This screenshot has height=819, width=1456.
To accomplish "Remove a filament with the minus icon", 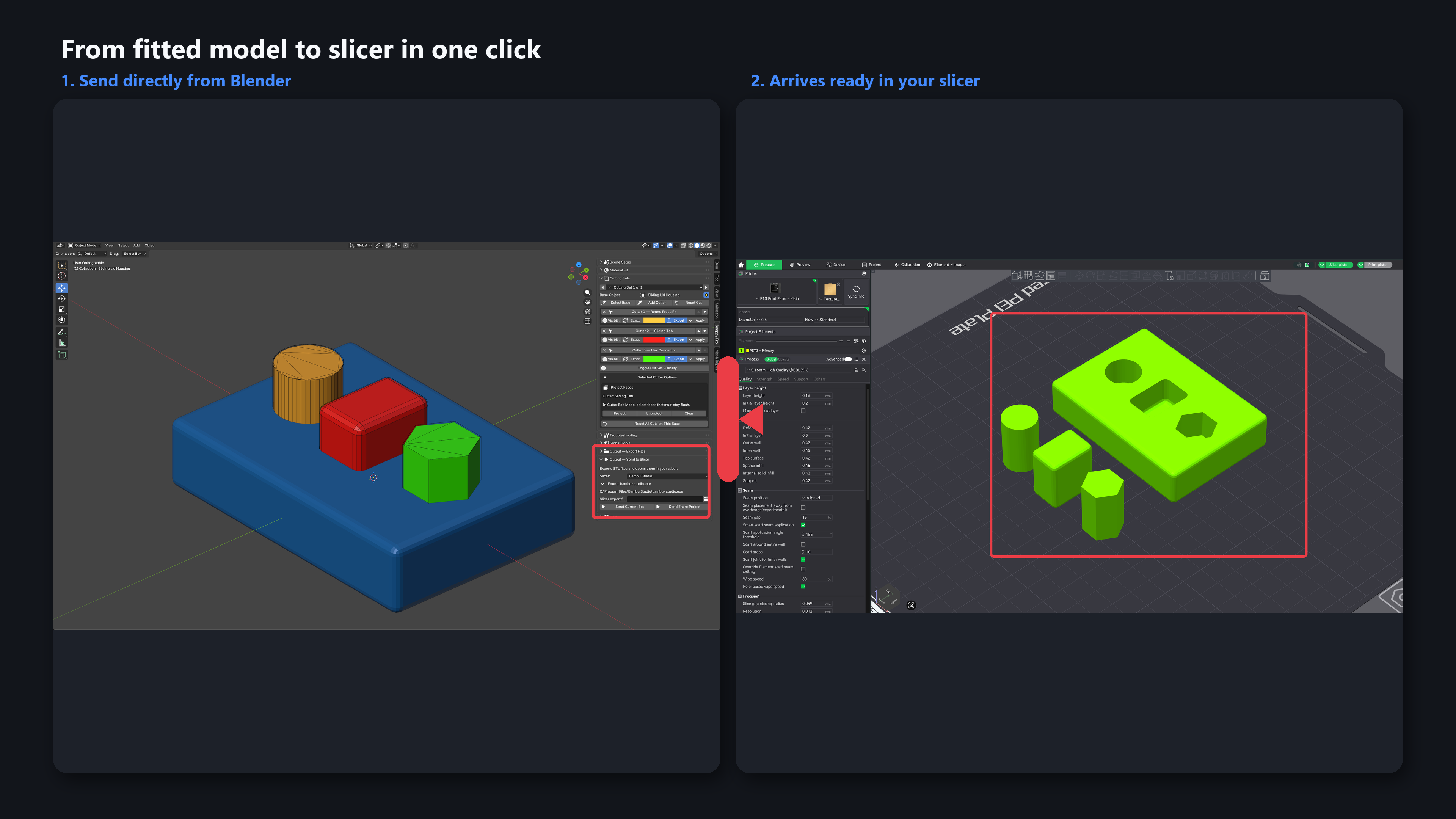I will (x=849, y=341).
